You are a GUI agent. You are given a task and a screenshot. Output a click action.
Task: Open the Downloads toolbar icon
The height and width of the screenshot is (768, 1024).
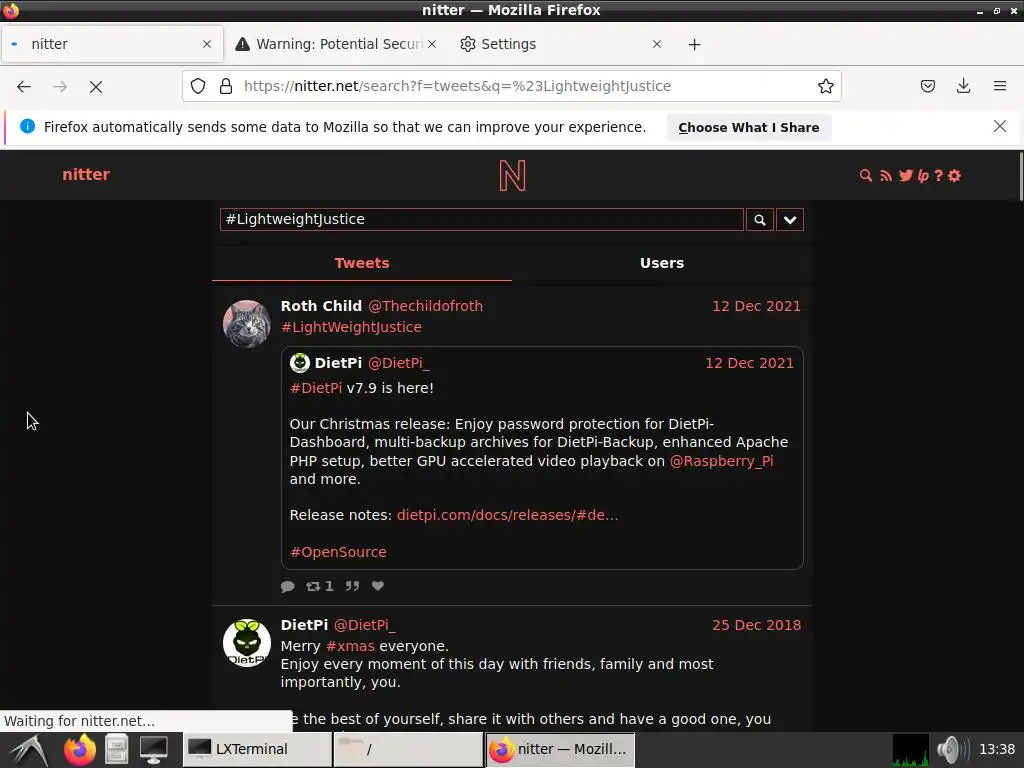(x=963, y=86)
